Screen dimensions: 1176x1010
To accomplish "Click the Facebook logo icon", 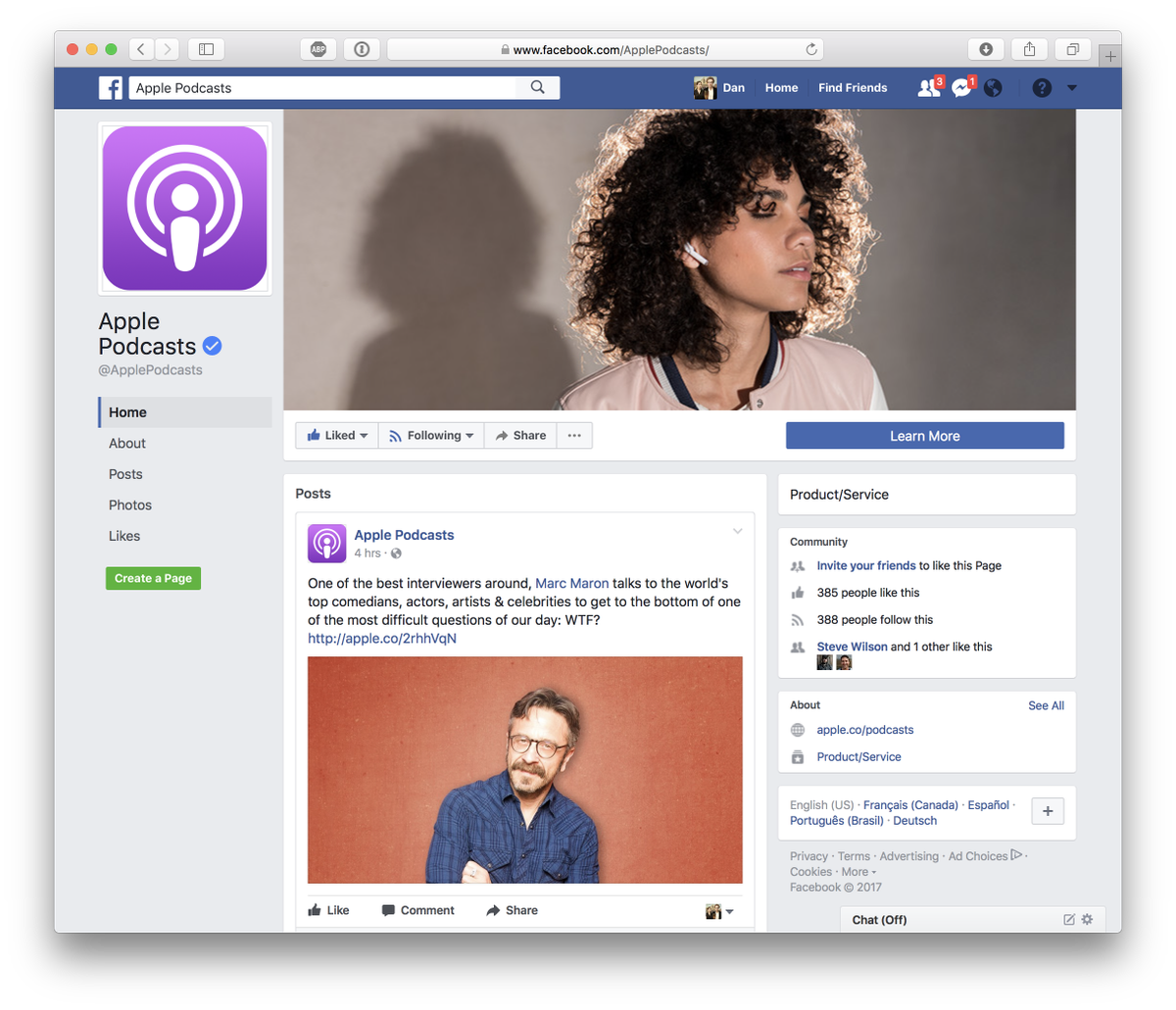I will point(111,87).
